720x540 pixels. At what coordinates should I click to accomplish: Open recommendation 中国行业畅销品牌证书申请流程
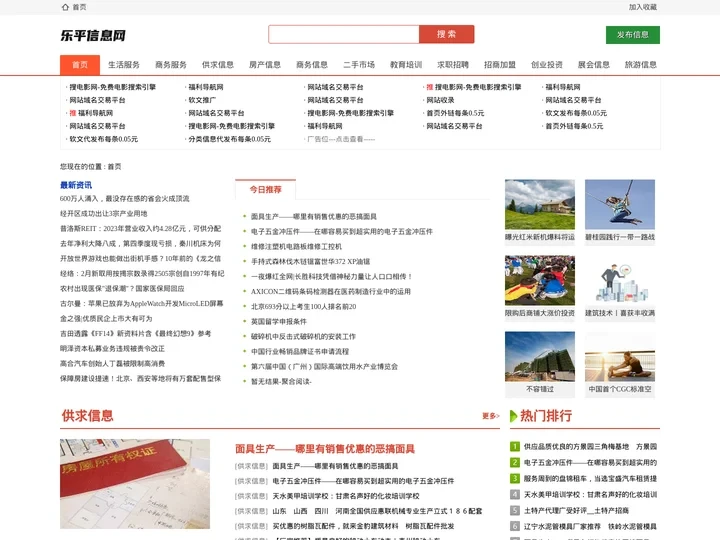pos(300,352)
